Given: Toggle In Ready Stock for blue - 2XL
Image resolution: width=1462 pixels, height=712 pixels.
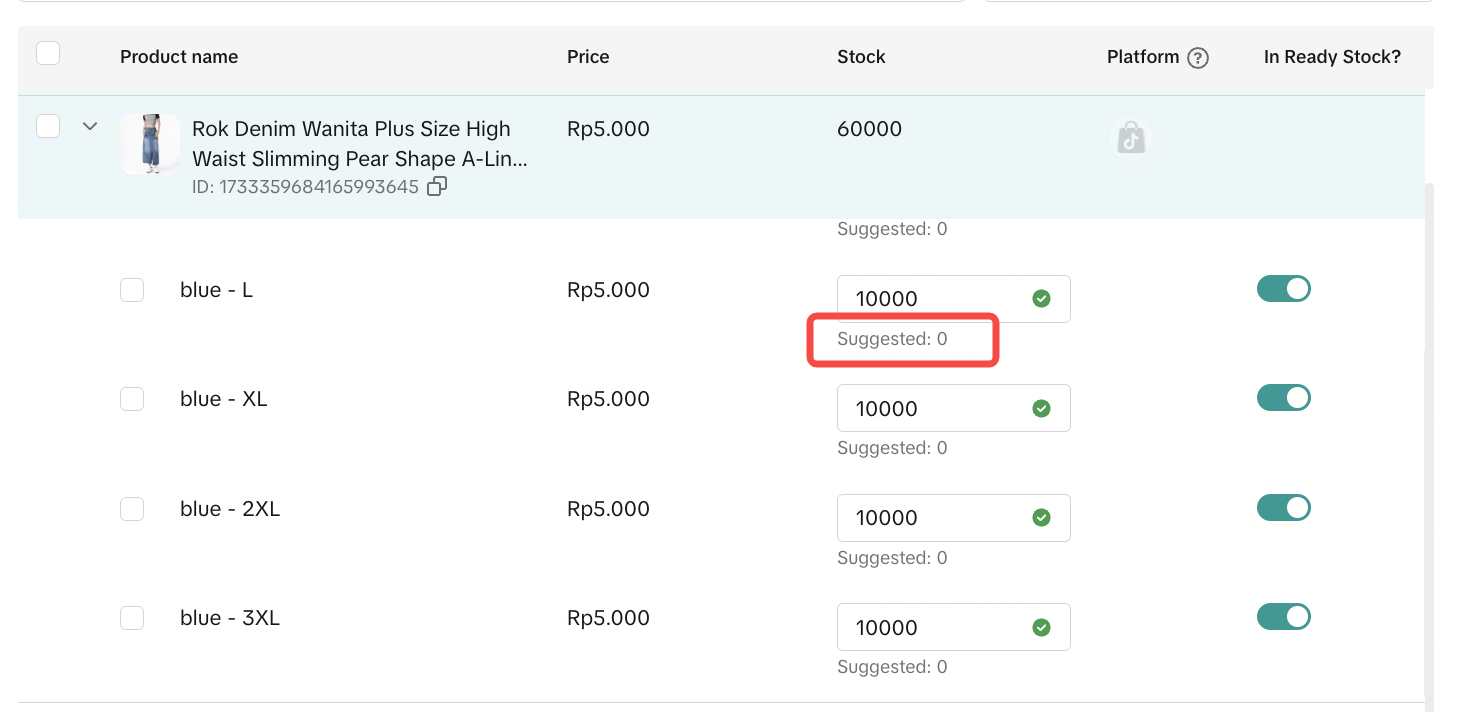Looking at the screenshot, I should pos(1283,508).
